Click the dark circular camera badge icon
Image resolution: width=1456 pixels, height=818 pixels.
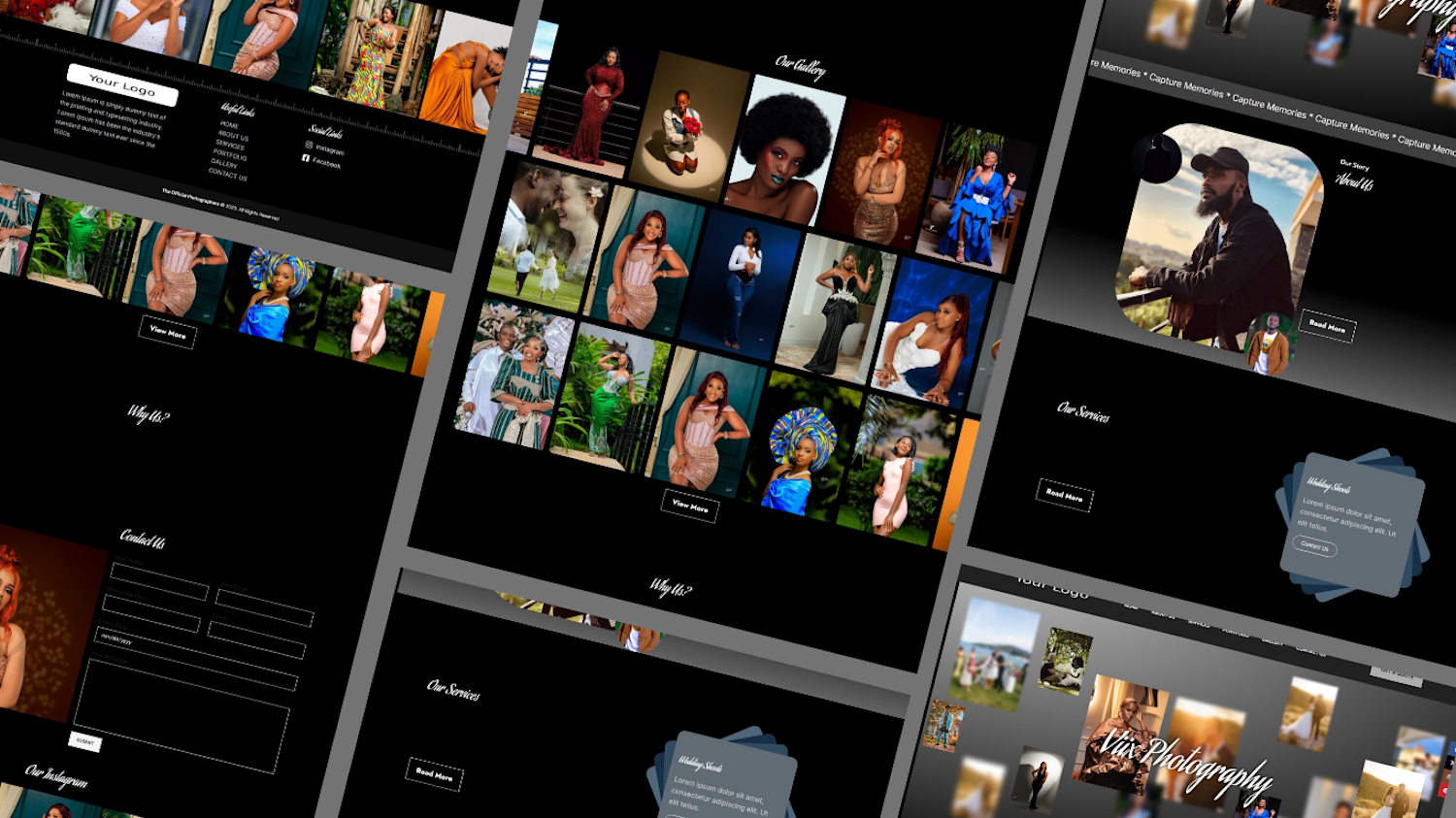click(1156, 156)
